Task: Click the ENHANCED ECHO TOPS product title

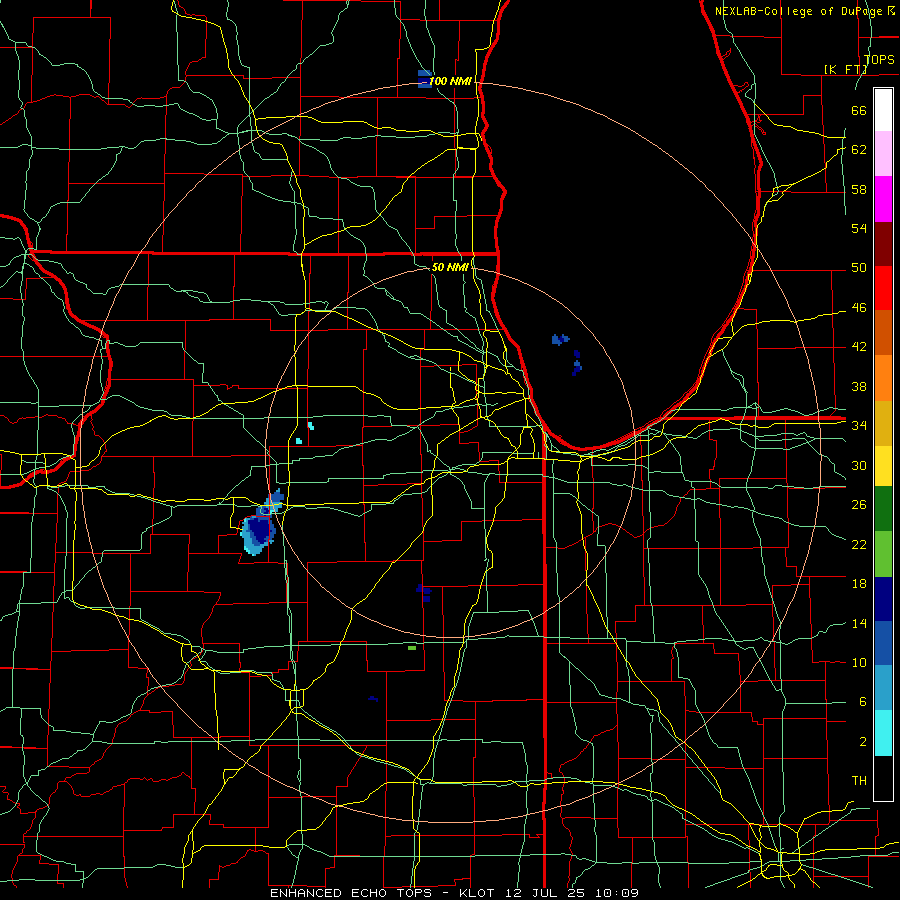Action: [x=351, y=893]
